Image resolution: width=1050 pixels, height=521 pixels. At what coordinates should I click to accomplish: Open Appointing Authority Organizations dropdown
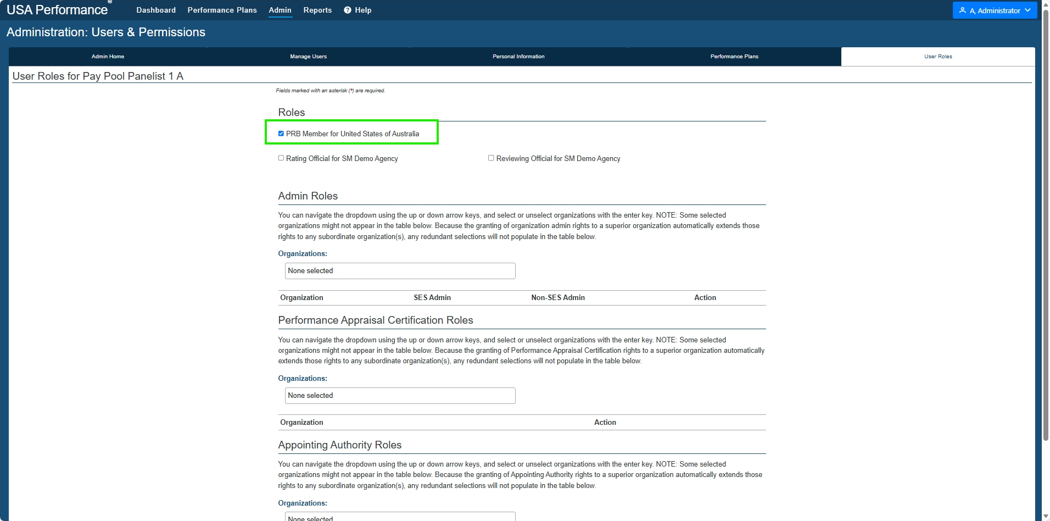(400, 516)
